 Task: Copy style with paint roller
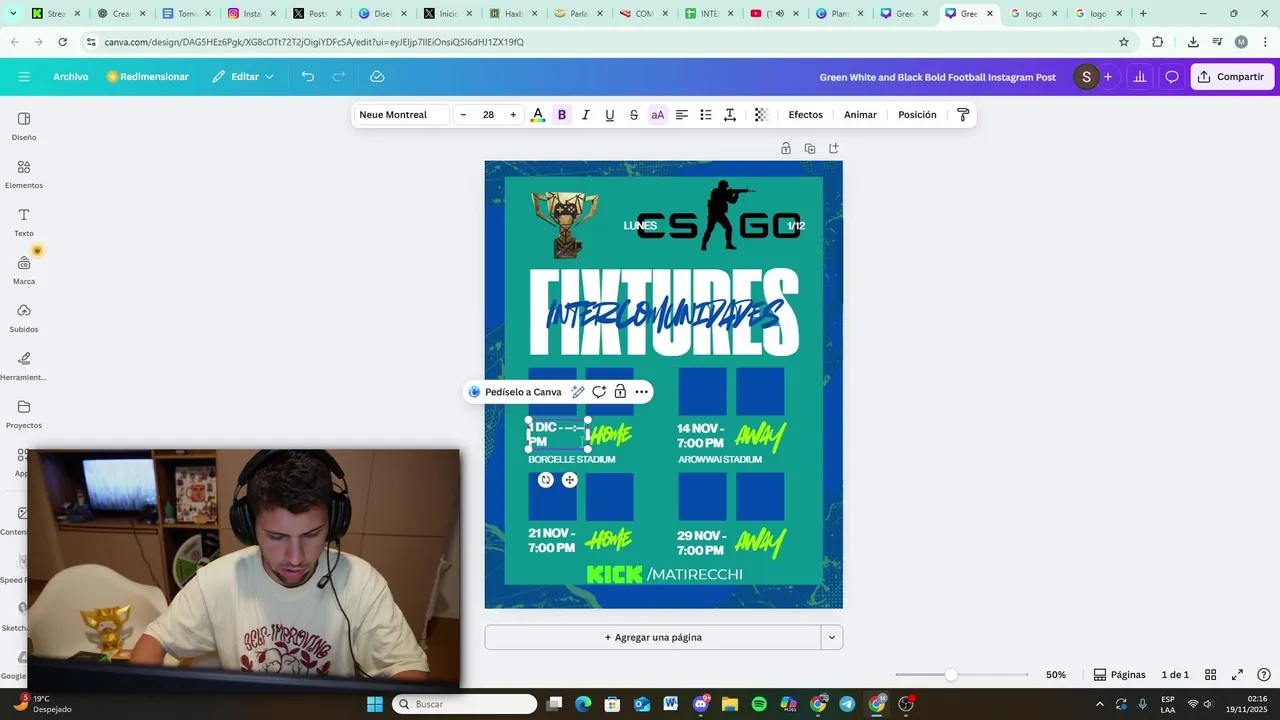[x=963, y=115]
